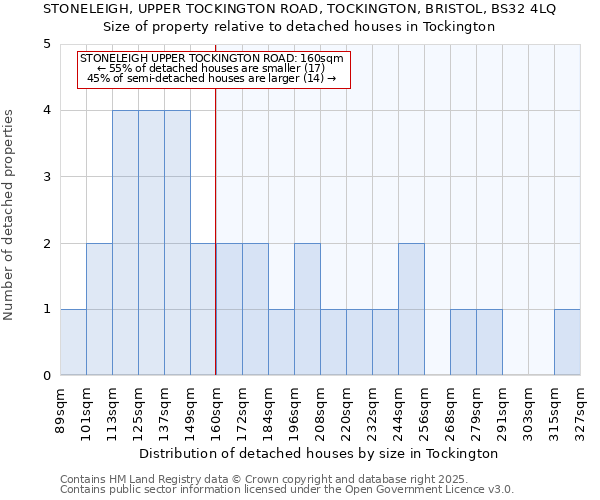The width and height of the screenshot is (600, 500).
Task: Click the x-axis label '244sqm'
Action: point(398,414)
